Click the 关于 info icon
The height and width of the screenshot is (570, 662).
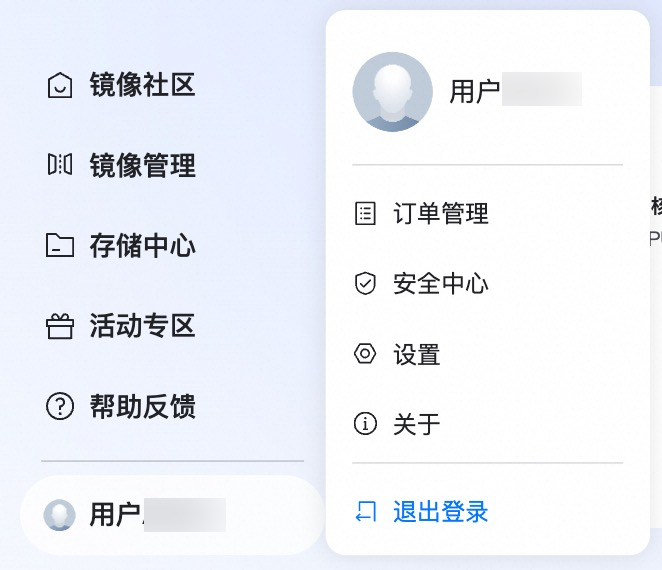click(x=365, y=423)
